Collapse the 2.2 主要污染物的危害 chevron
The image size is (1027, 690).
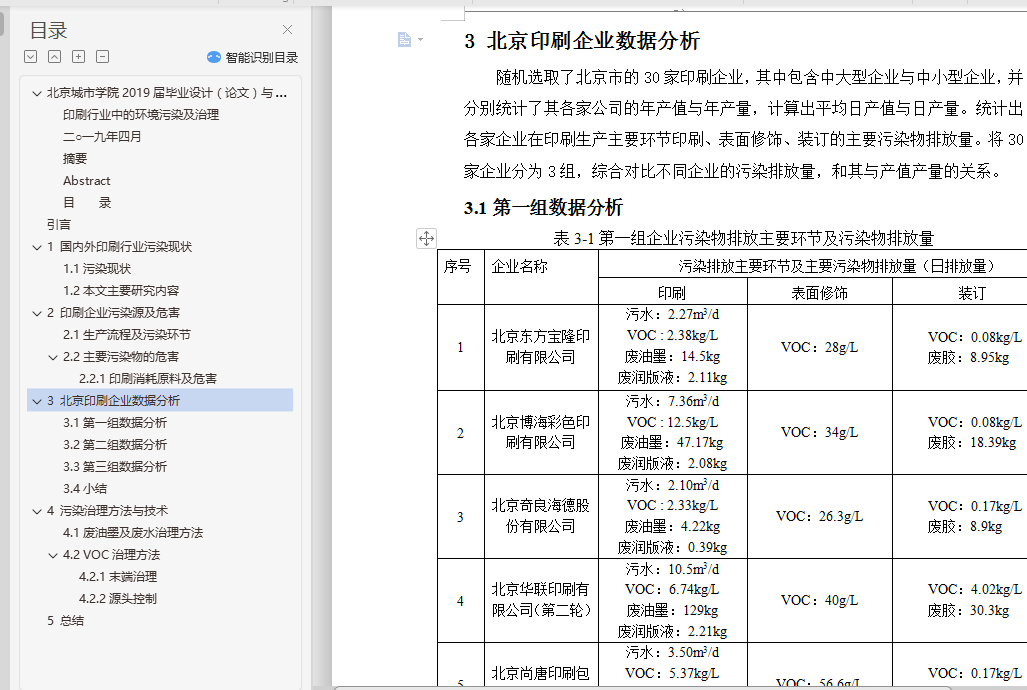click(53, 358)
